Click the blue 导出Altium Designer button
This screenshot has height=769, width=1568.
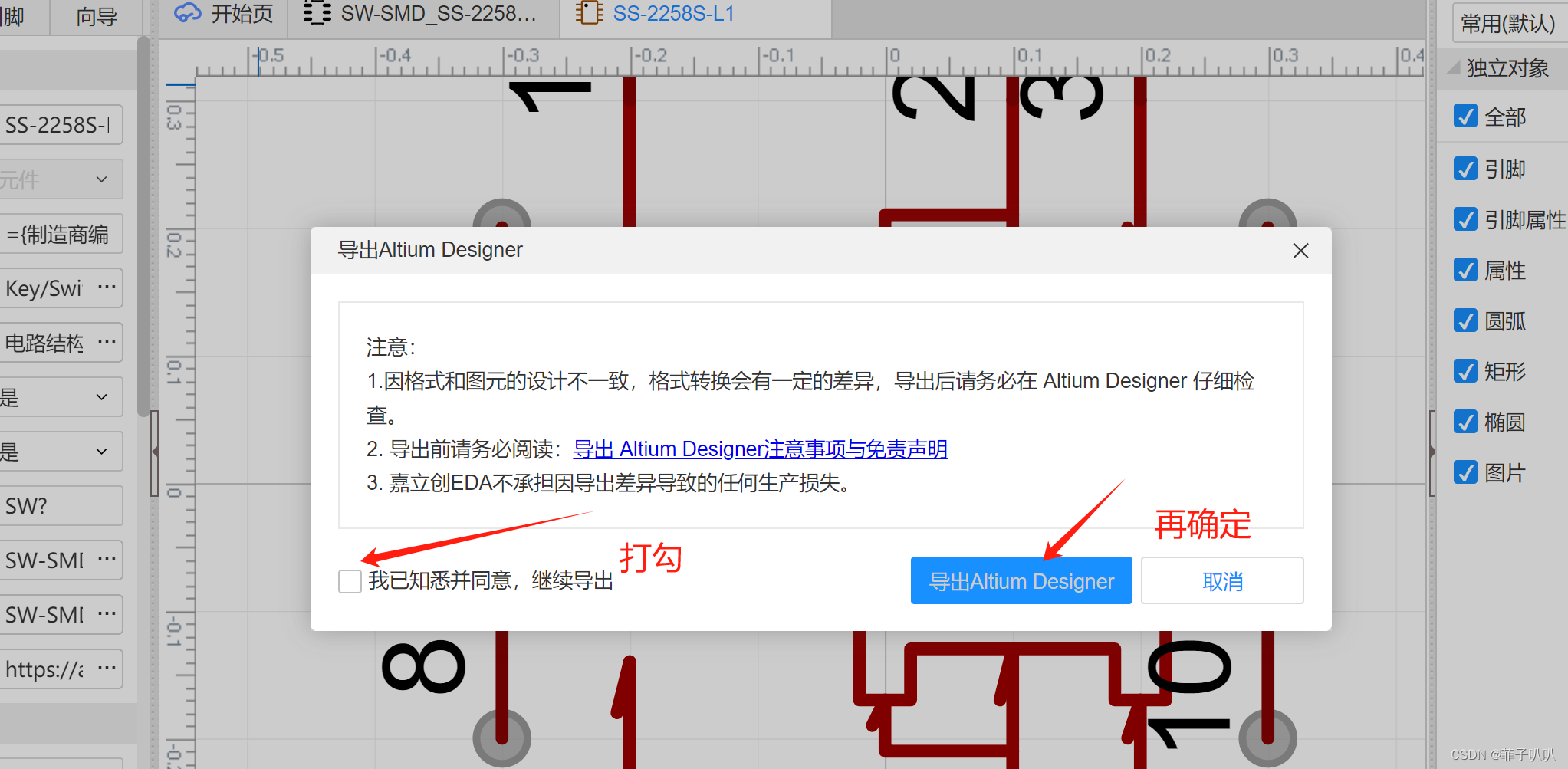[x=1021, y=581]
